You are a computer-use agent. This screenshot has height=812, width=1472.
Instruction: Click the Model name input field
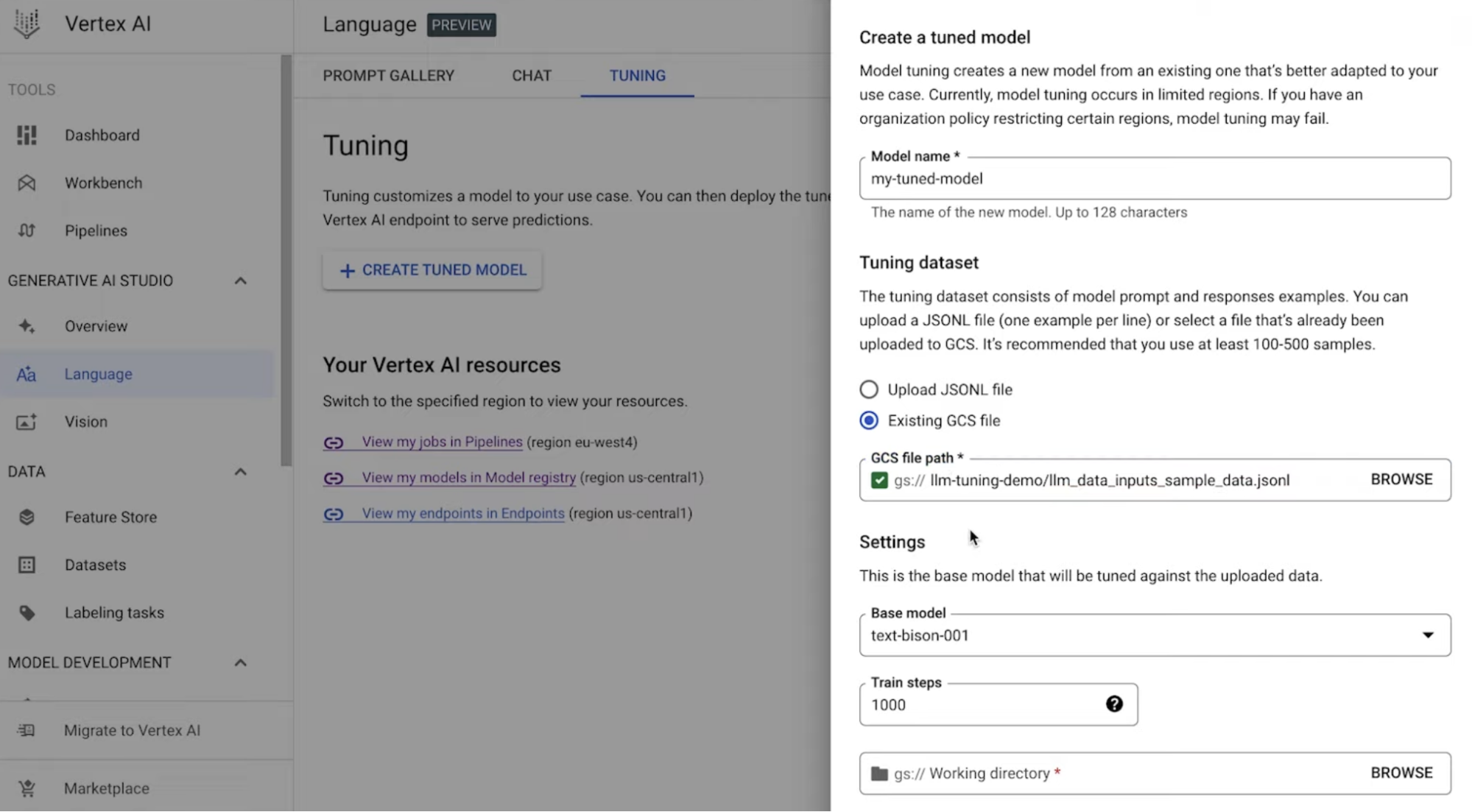pos(1155,179)
